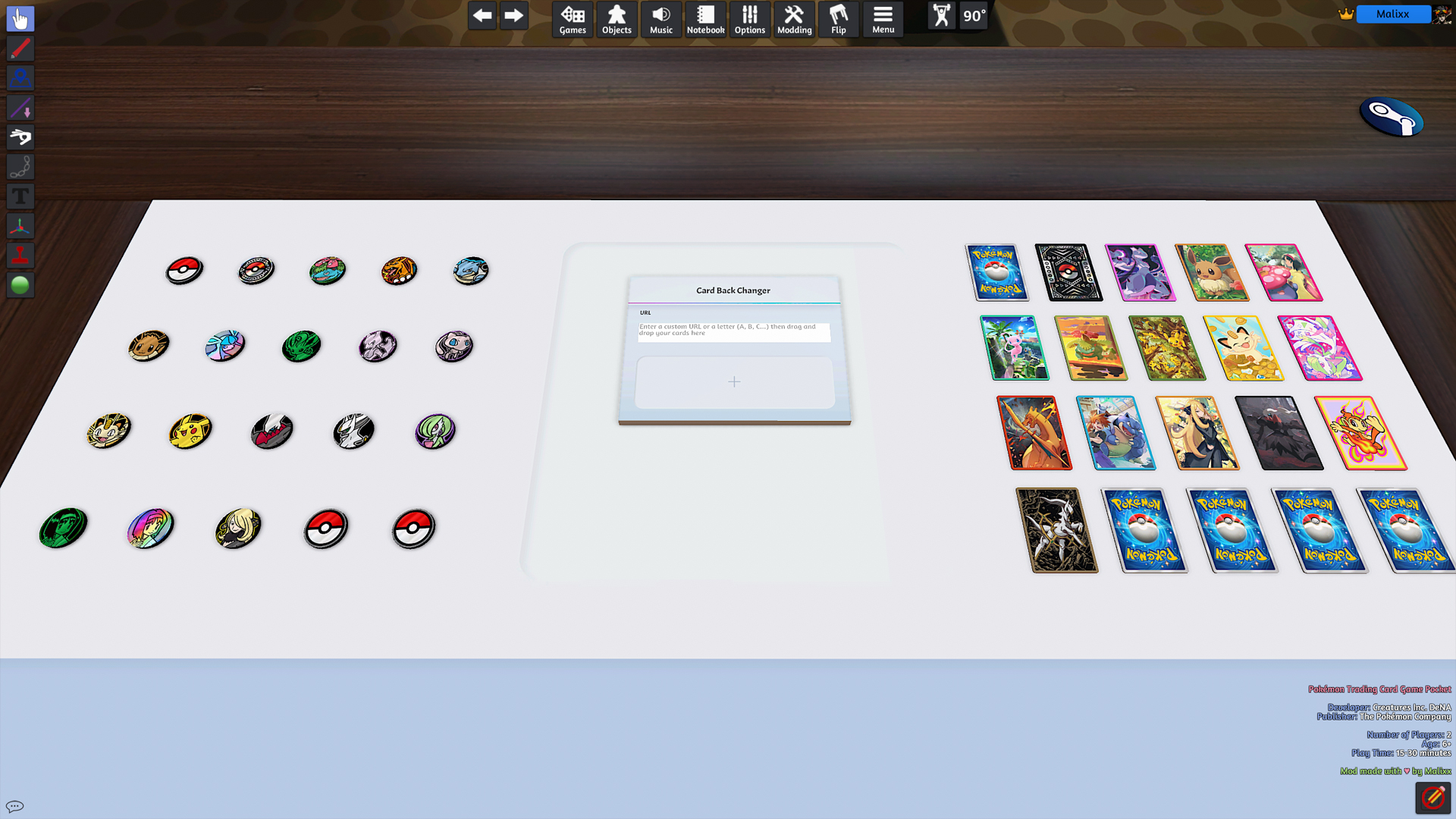
Task: Select the Gizmo axes tool
Action: (x=20, y=225)
